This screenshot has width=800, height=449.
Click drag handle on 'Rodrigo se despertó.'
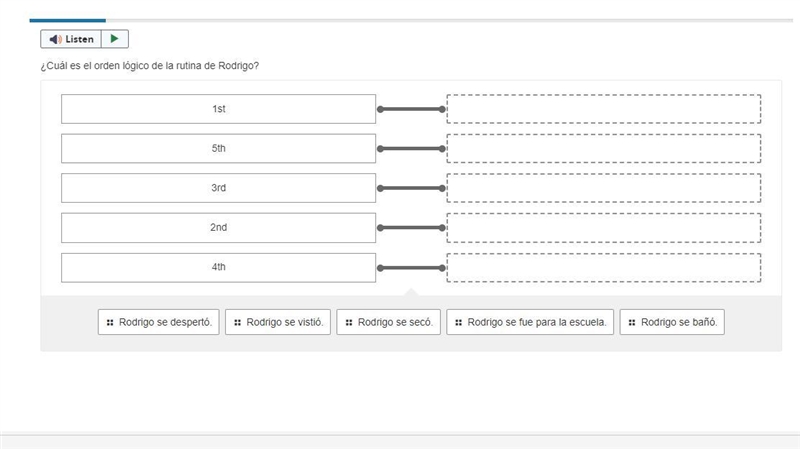tap(110, 322)
